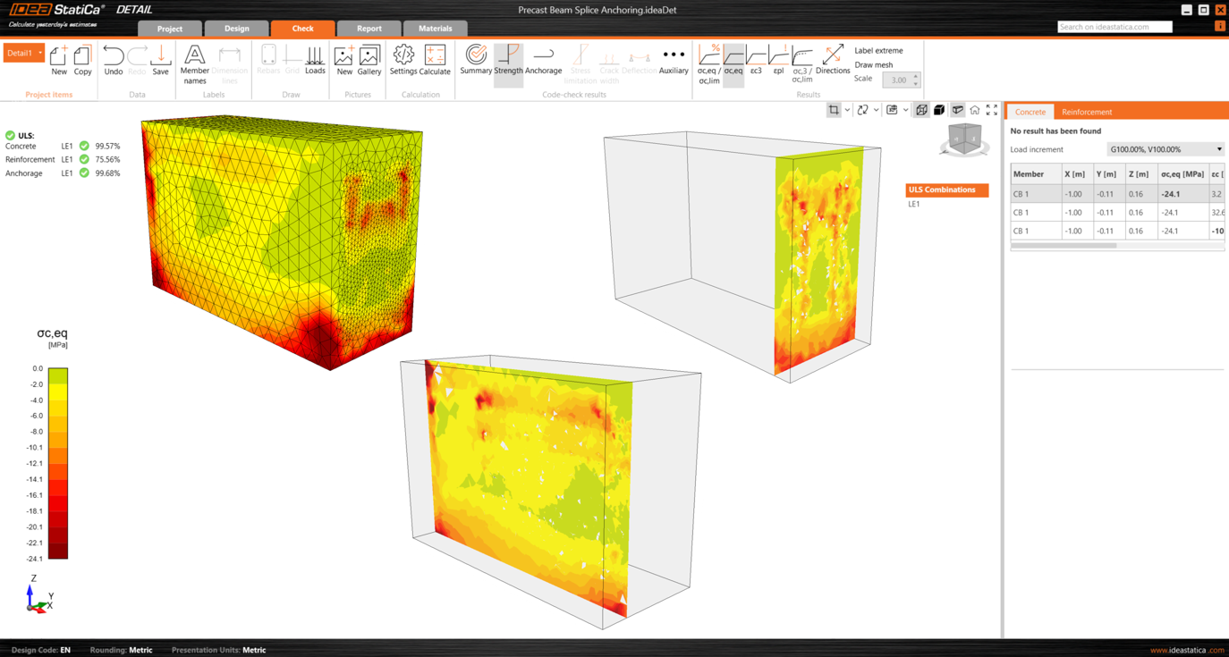Toggle the Member names labels
Screen dimensions: 1229x657
(x=194, y=62)
